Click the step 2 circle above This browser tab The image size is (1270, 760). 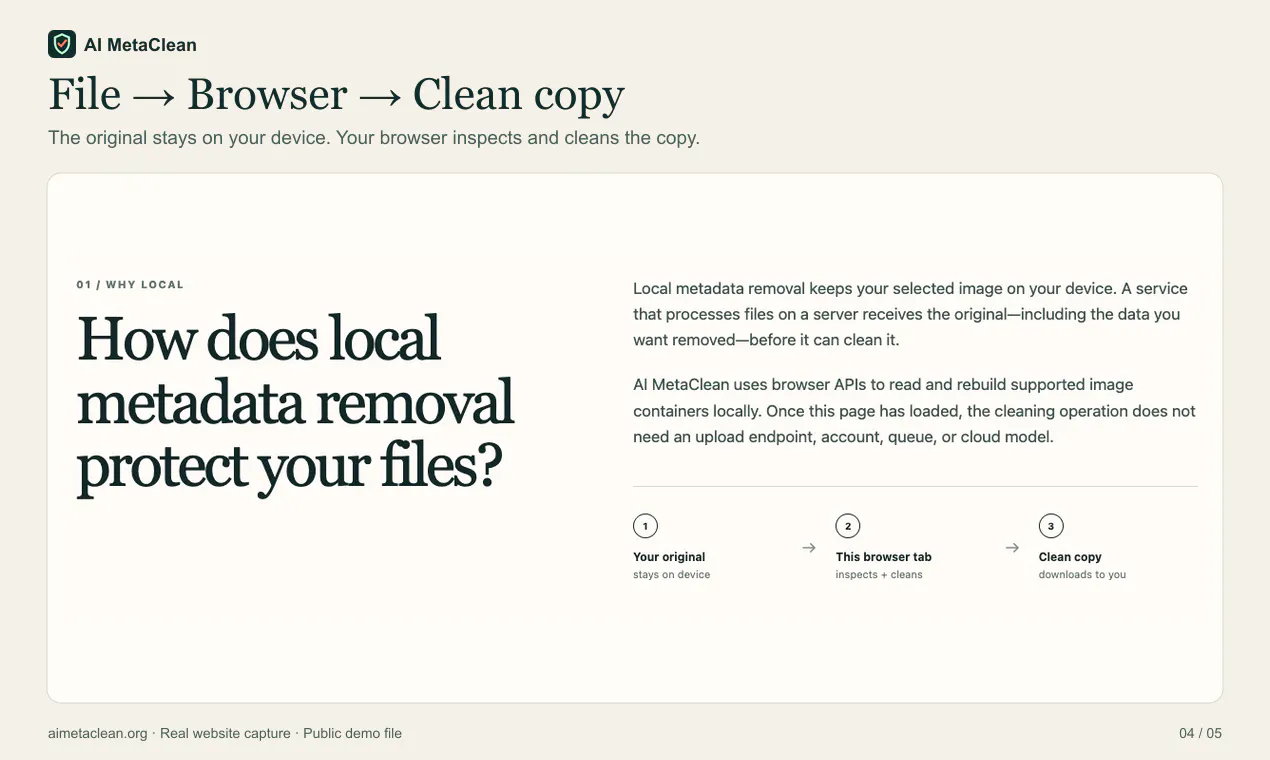pos(848,526)
